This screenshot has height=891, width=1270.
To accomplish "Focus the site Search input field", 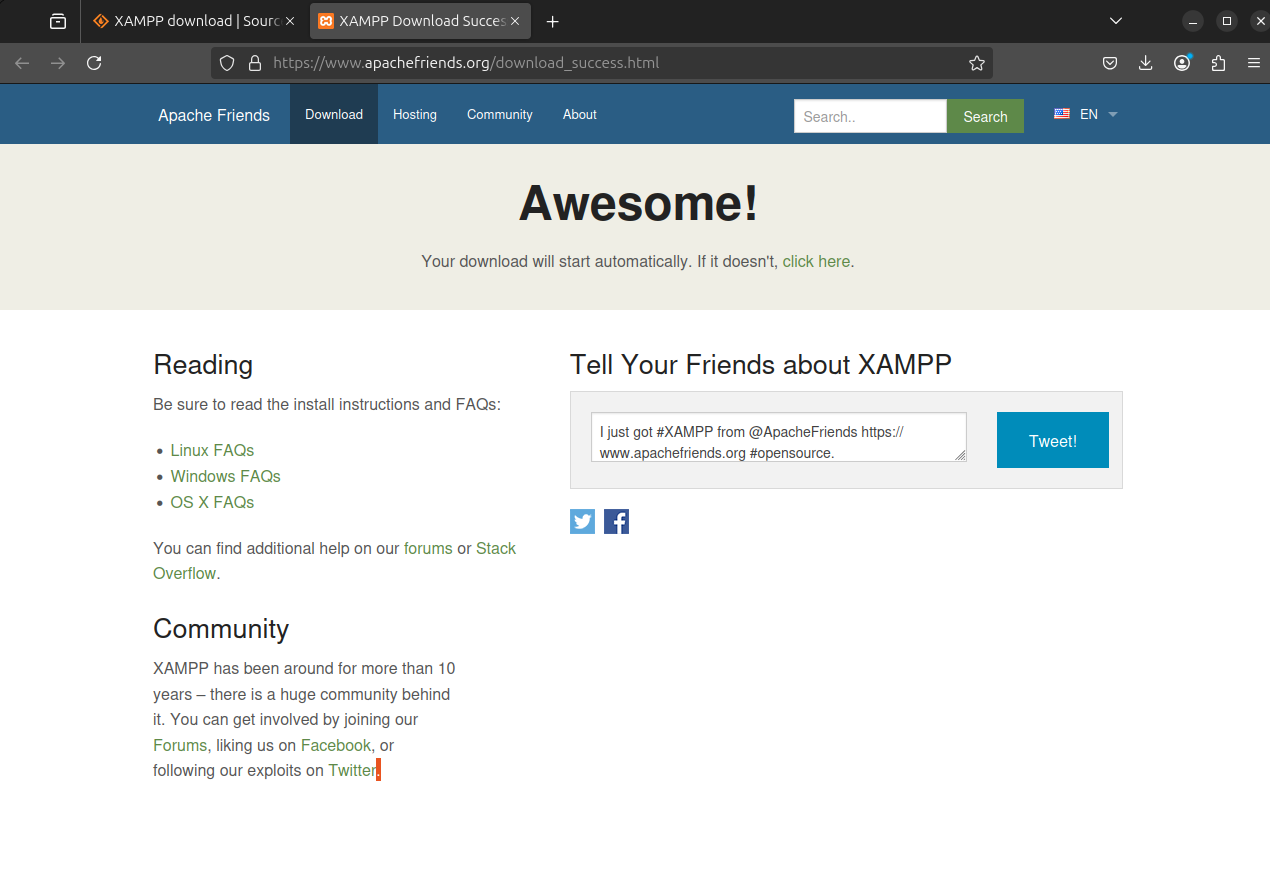I will pyautogui.click(x=870, y=116).
